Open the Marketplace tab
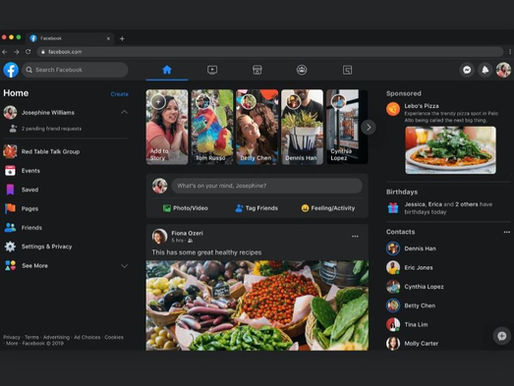Viewport: 514px width, 386px height. [257, 70]
